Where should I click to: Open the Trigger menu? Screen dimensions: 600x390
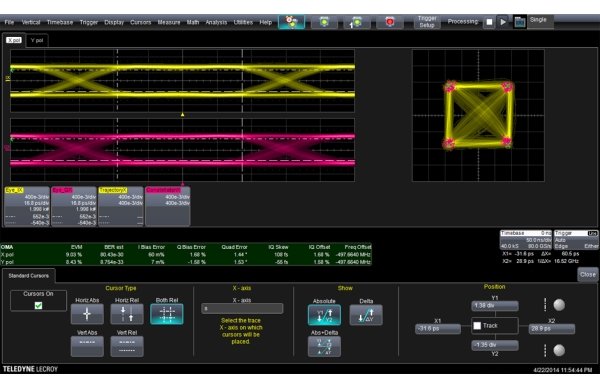point(89,22)
